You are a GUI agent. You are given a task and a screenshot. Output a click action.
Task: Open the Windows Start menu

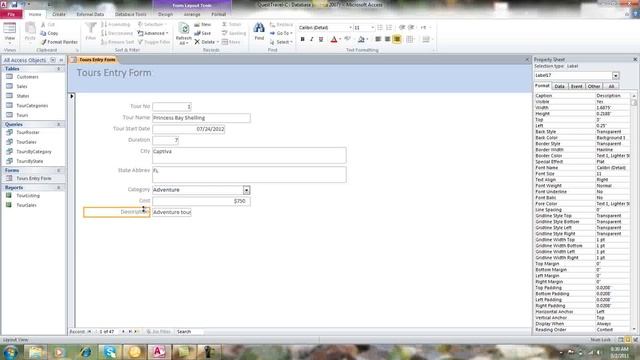(10, 351)
